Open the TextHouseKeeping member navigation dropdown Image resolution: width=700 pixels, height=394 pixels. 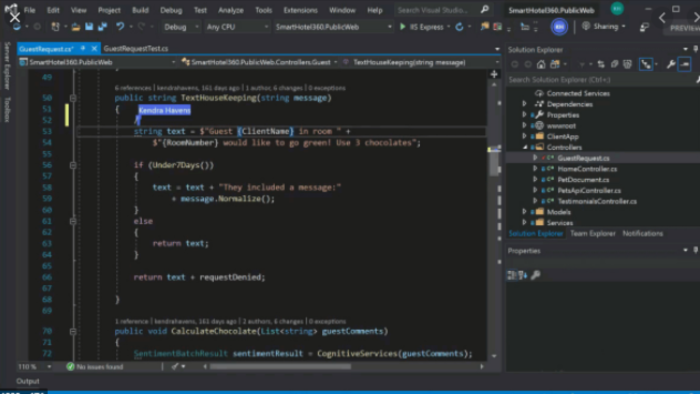pos(421,62)
